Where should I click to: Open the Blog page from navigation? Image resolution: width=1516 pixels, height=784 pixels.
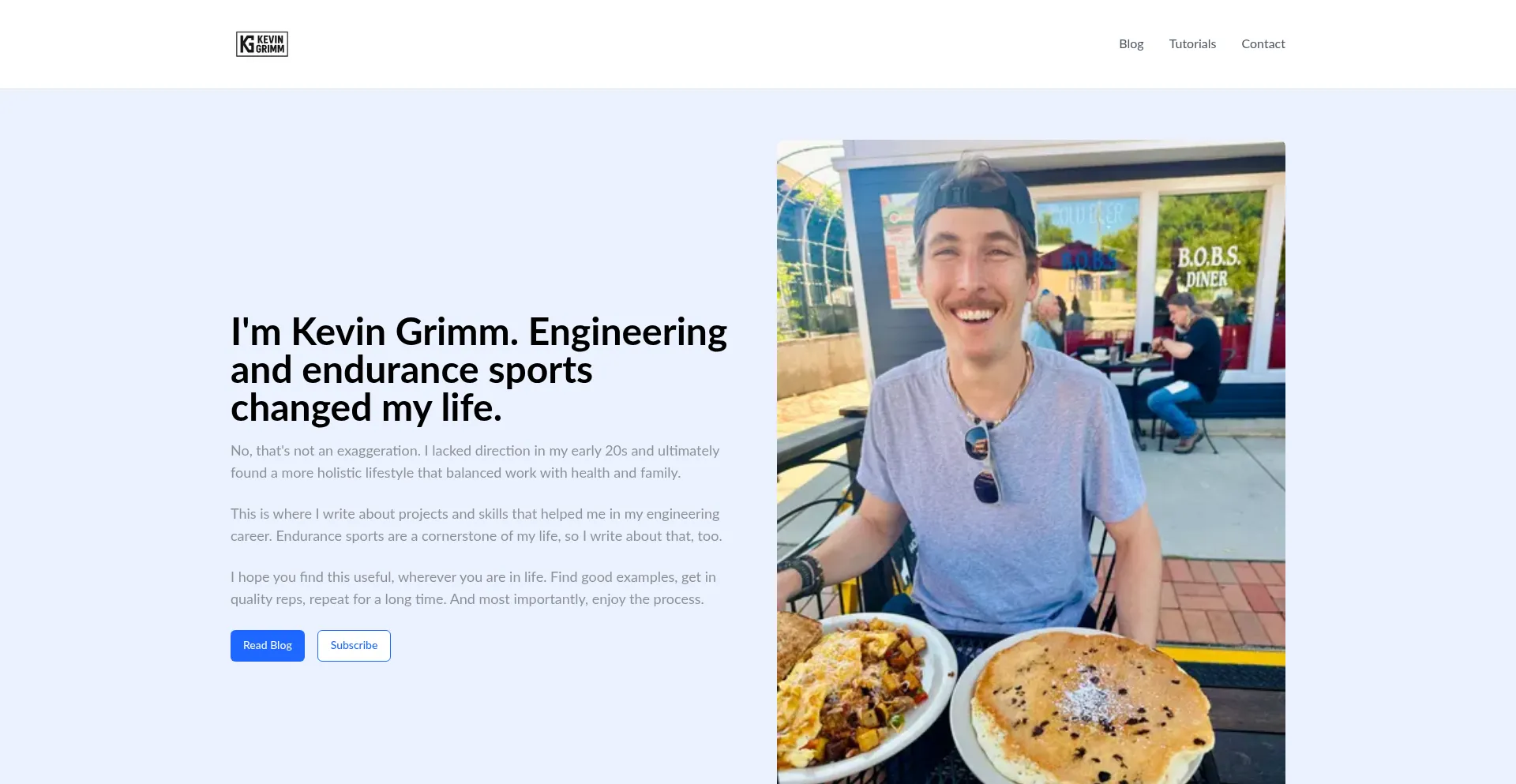point(1131,44)
